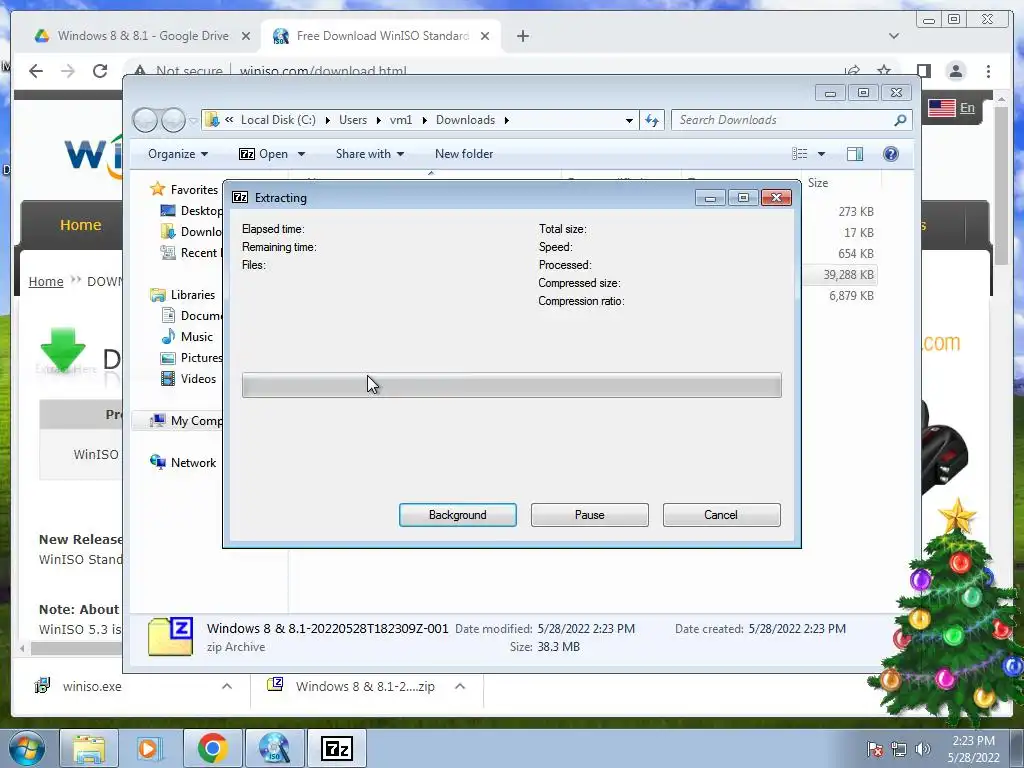Close the Google Drive tab
1024x768 pixels.
click(x=246, y=36)
